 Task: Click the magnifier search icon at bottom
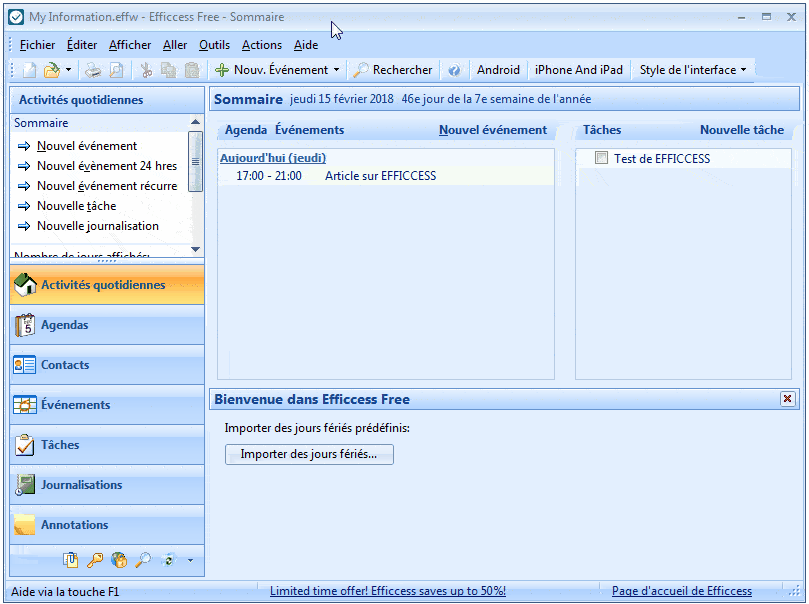143,560
